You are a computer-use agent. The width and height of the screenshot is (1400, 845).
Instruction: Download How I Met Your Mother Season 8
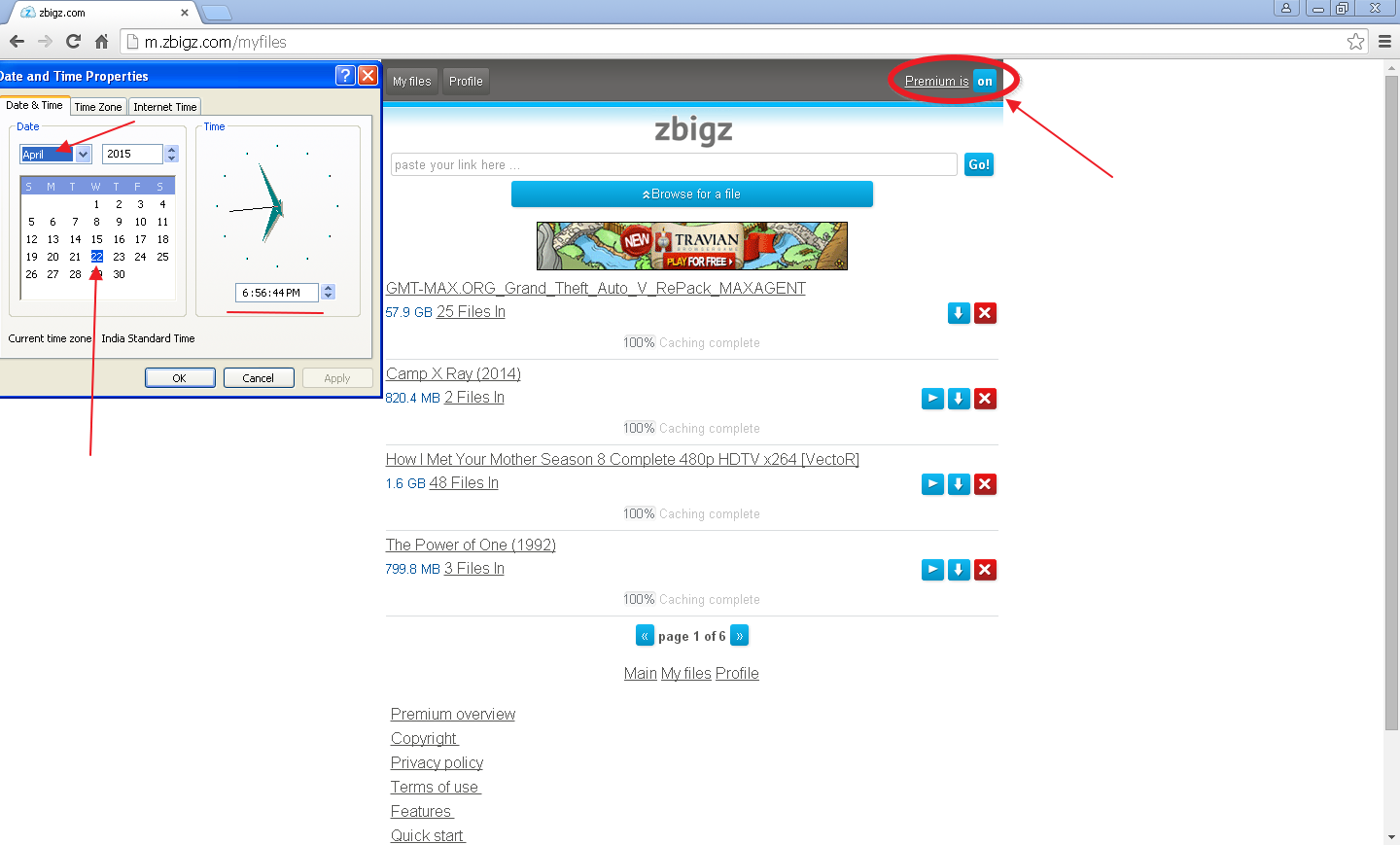click(x=959, y=484)
